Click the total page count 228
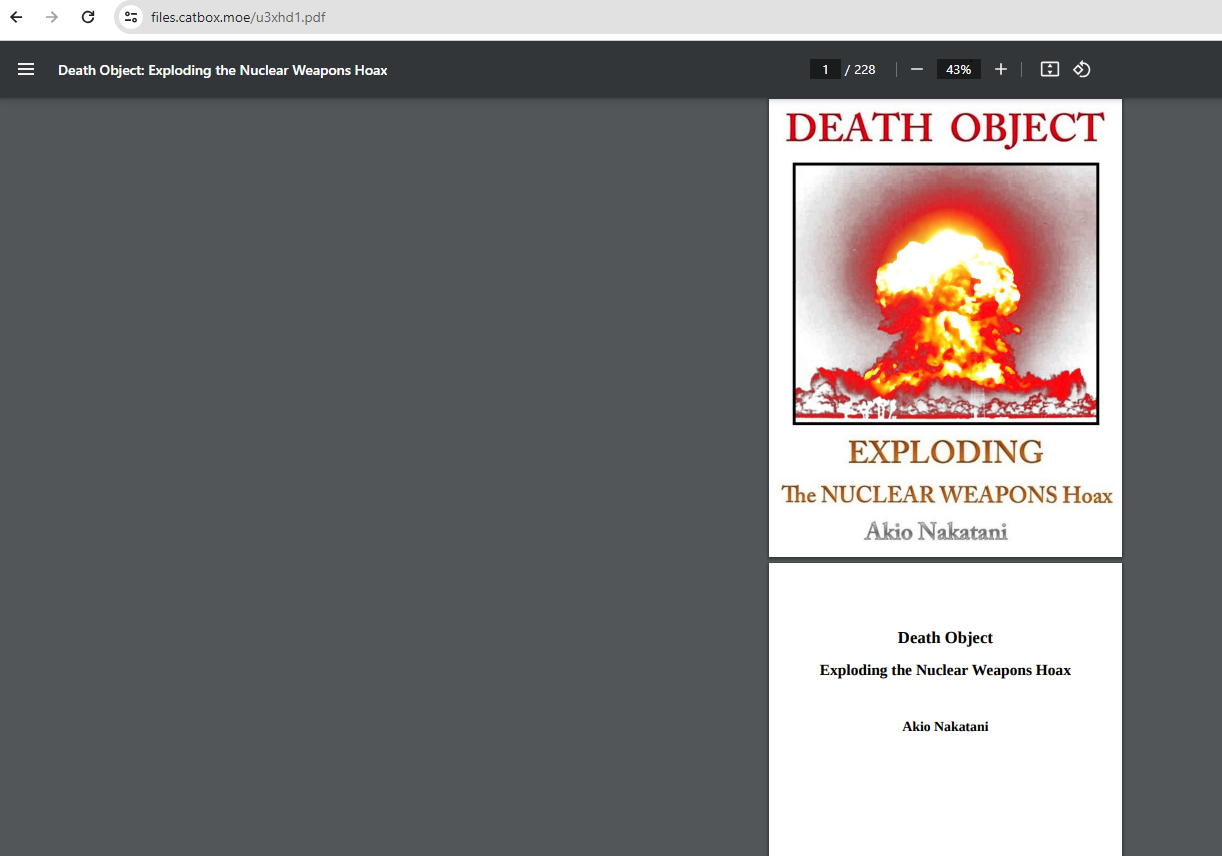This screenshot has height=856, width=1222. click(x=864, y=69)
